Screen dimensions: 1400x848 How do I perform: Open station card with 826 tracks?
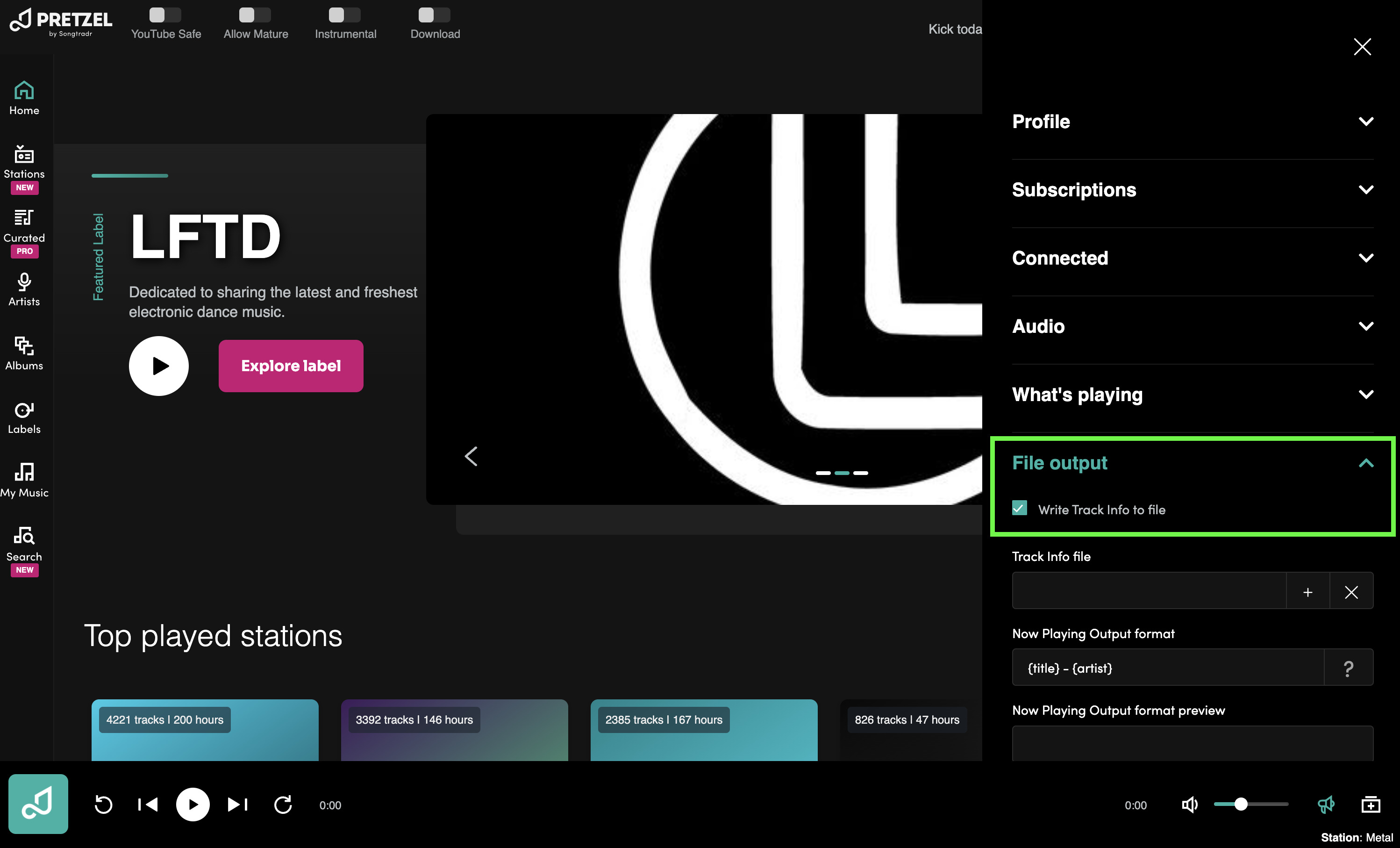tap(911, 730)
